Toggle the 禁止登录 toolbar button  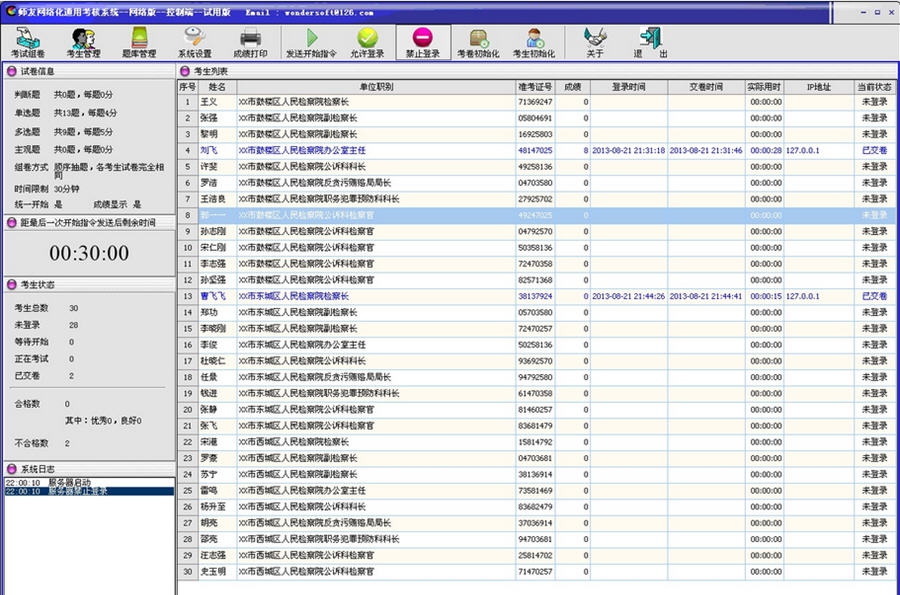pyautogui.click(x=423, y=42)
